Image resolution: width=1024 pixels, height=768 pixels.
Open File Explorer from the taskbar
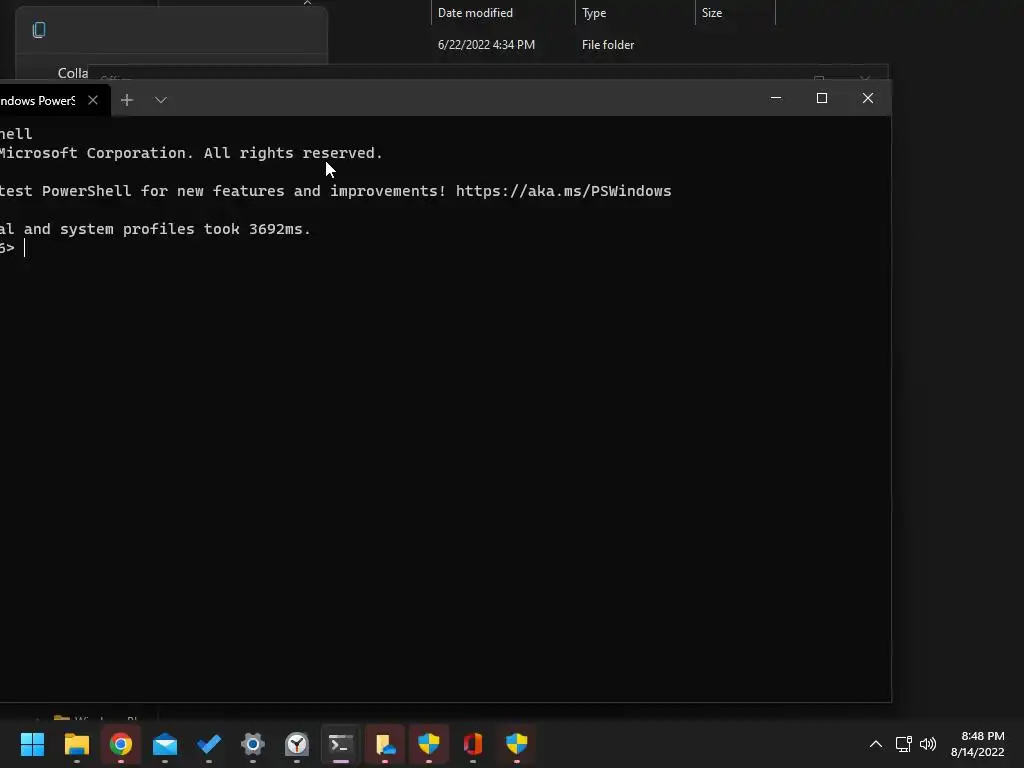click(76, 744)
